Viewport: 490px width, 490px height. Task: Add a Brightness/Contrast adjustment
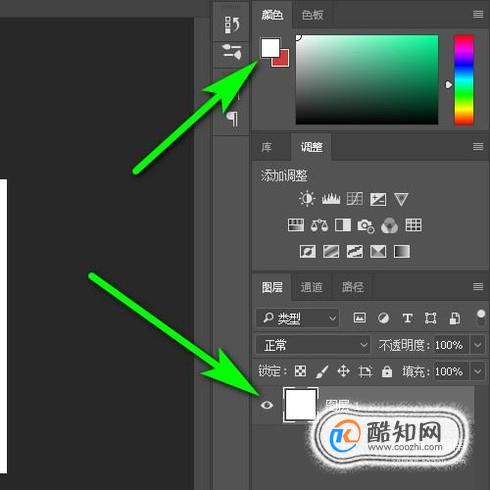(306, 199)
